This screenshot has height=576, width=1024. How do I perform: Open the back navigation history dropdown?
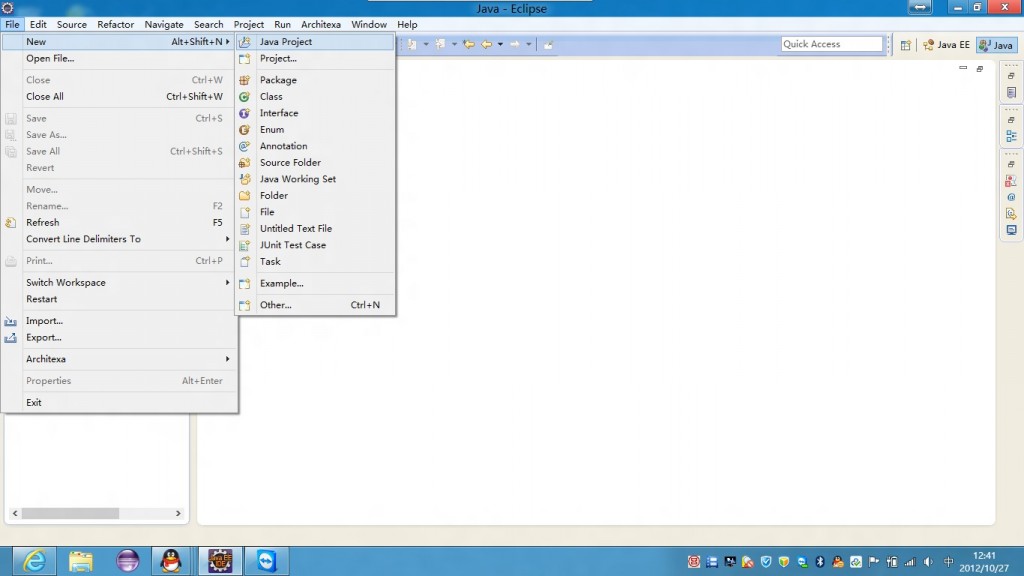500,44
